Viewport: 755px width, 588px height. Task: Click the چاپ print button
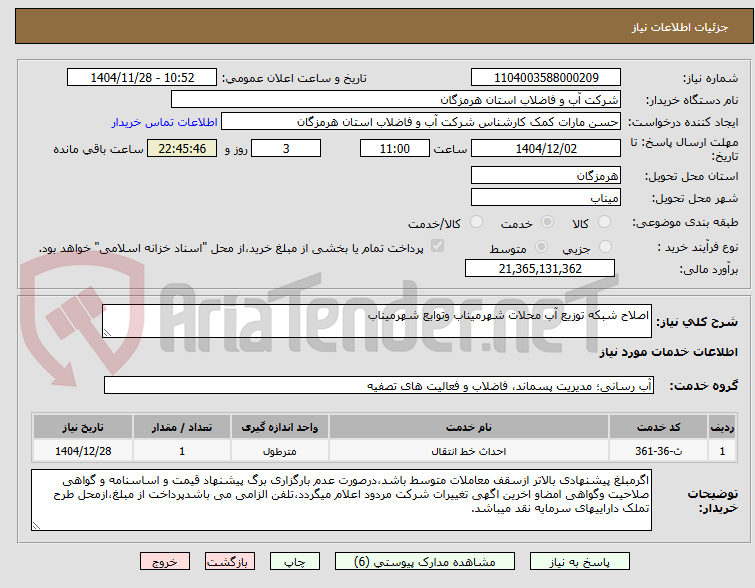[295, 562]
